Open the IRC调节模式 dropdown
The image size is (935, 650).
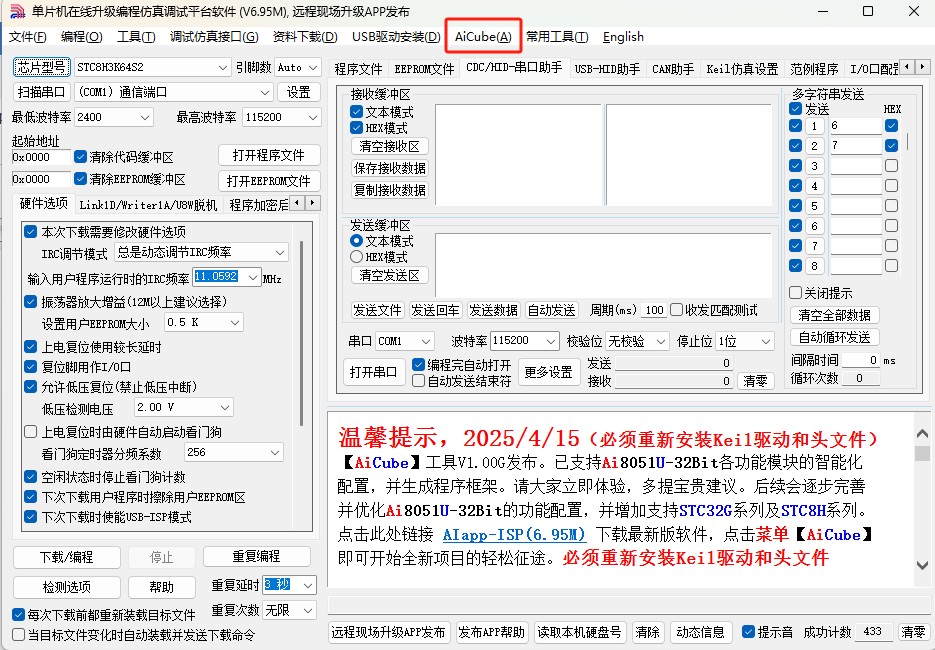pyautogui.click(x=280, y=252)
